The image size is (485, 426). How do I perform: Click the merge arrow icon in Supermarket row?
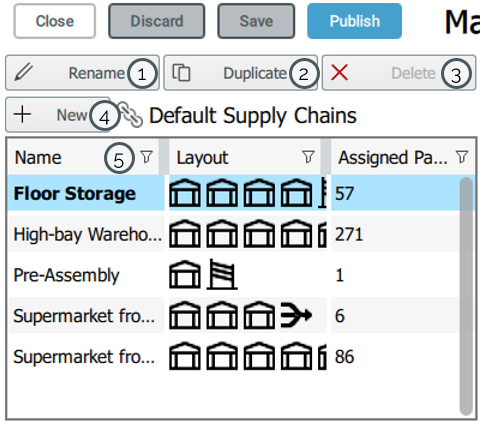click(296, 315)
